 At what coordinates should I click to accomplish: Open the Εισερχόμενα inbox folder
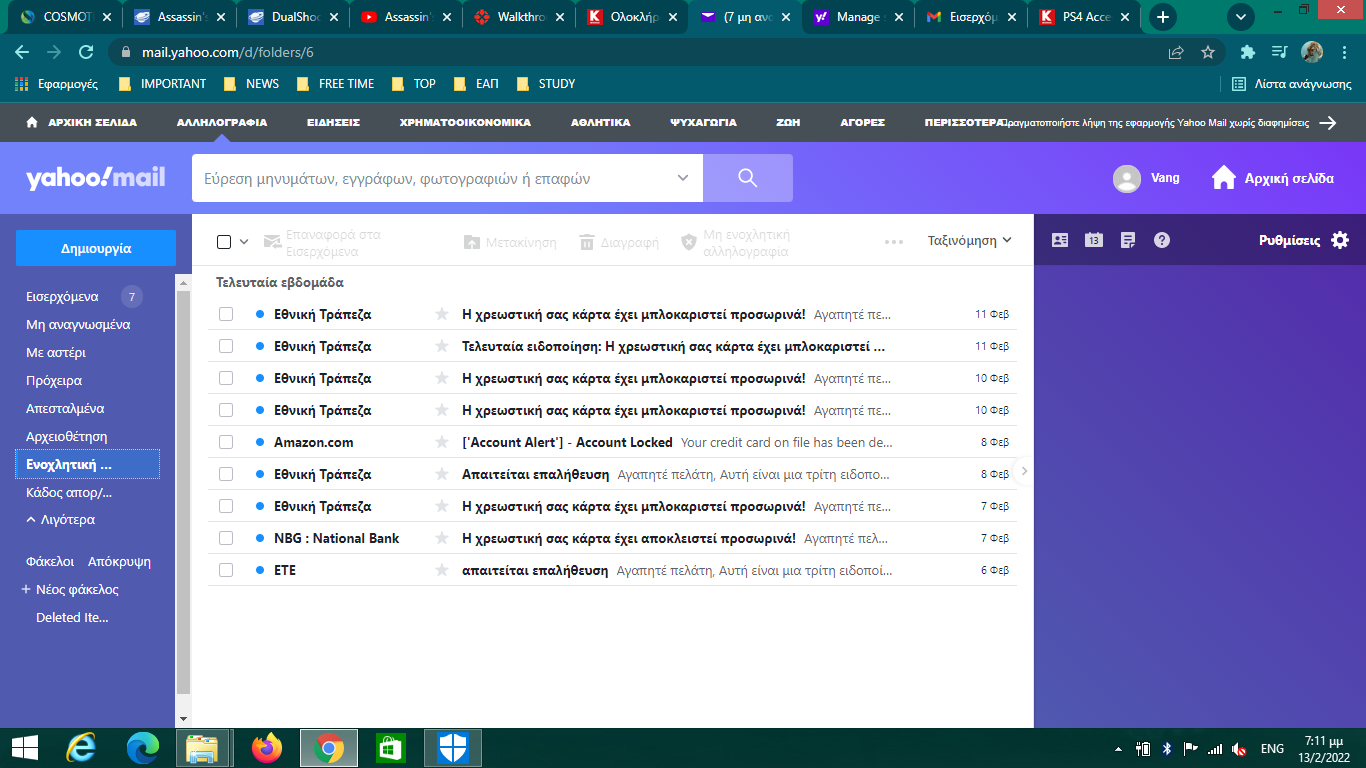(x=62, y=296)
